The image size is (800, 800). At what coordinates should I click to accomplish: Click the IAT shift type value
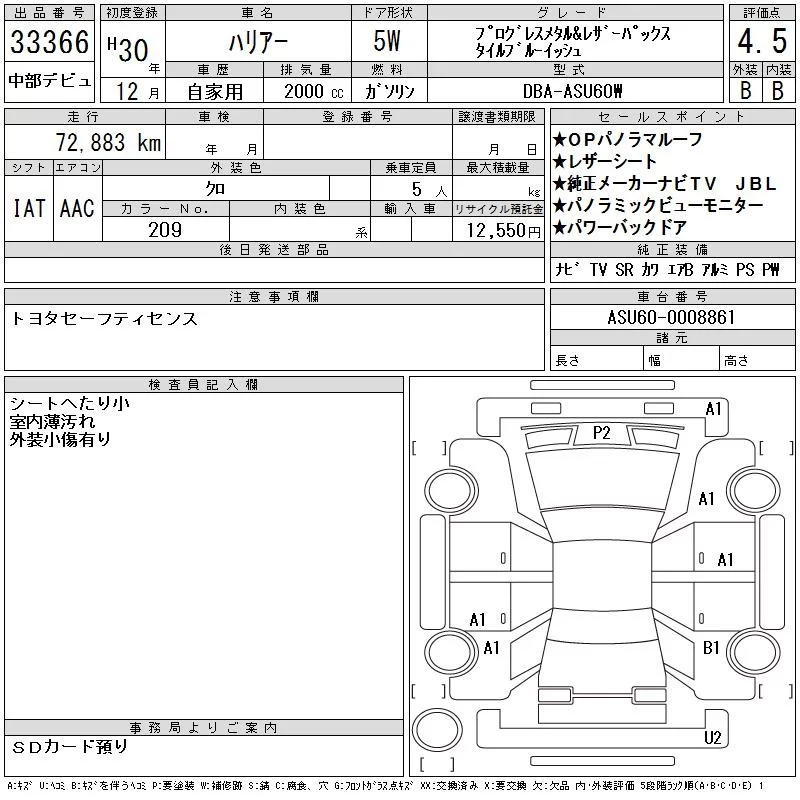pyautogui.click(x=28, y=208)
